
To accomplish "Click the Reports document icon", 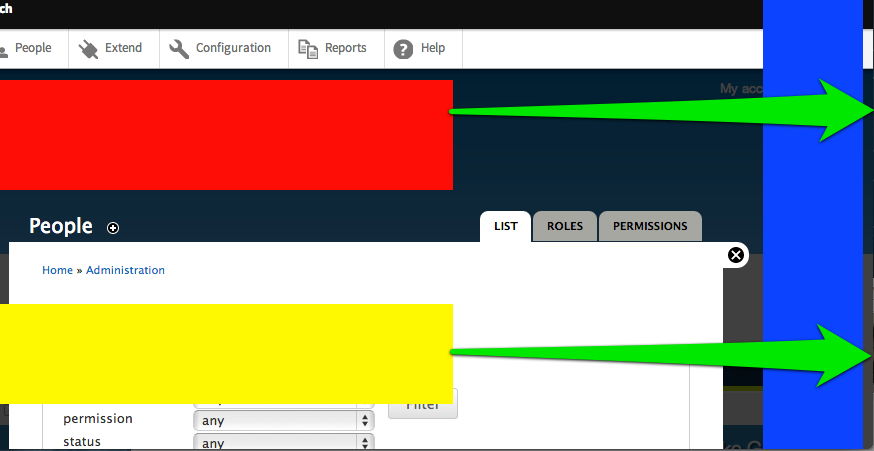I will pyautogui.click(x=308, y=49).
